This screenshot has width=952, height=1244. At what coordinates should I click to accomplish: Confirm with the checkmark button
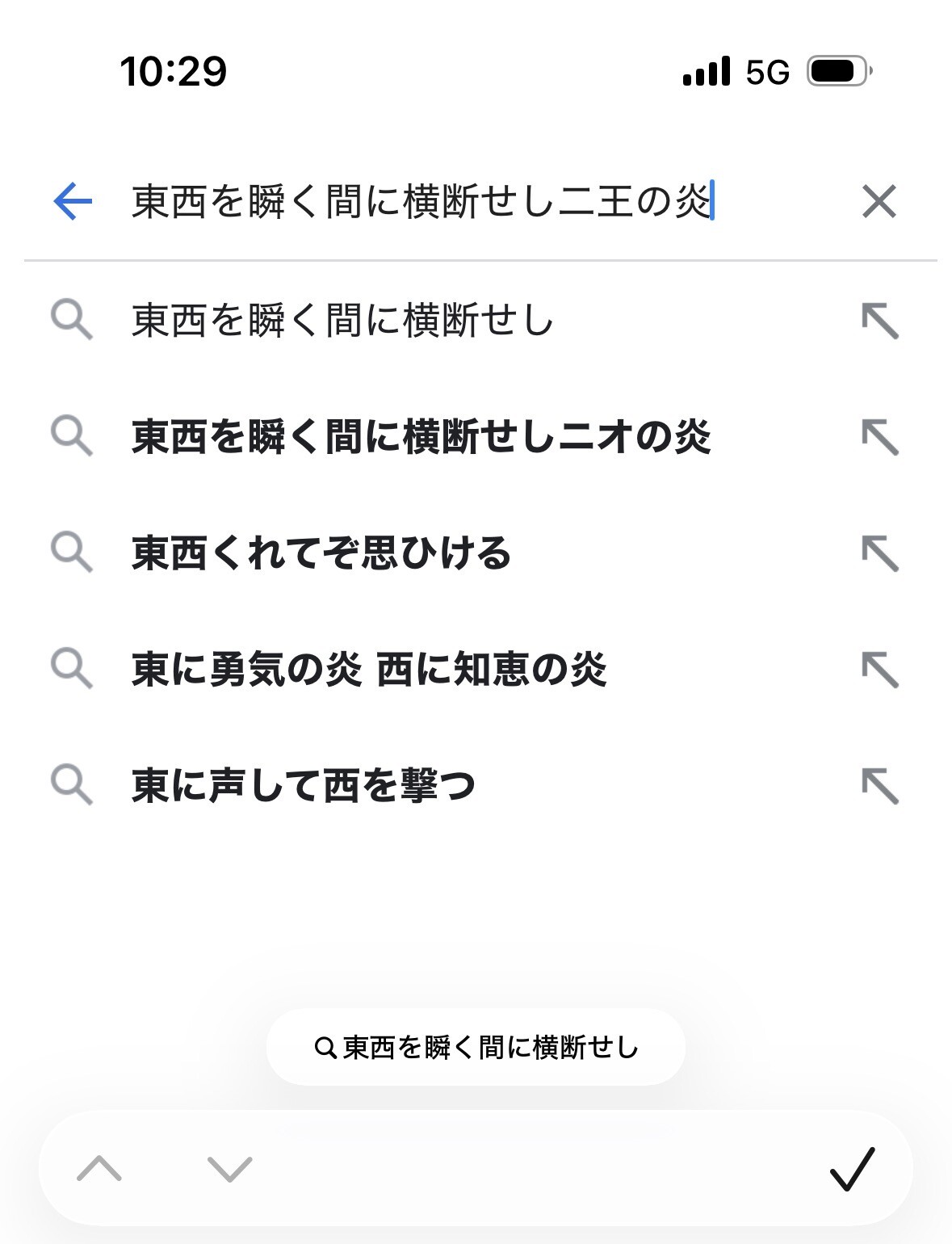(x=852, y=1169)
